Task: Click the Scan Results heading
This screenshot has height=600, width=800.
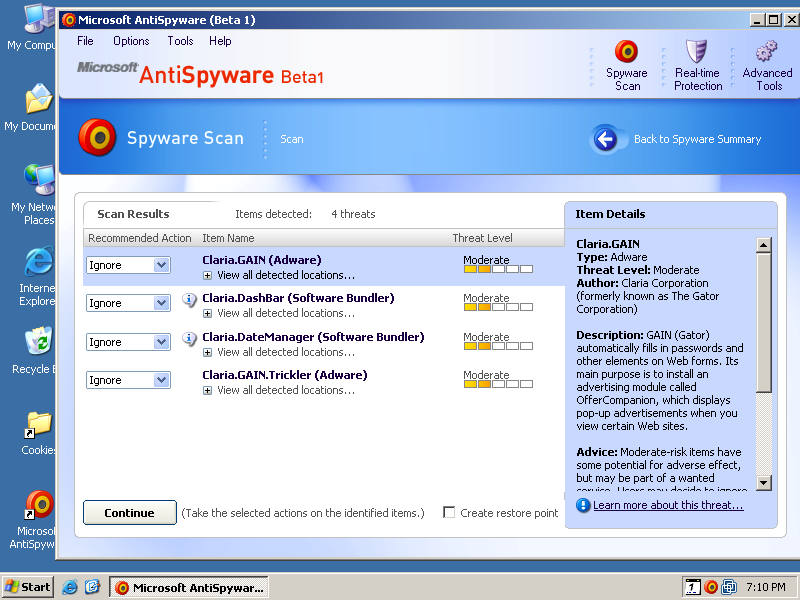Action: (x=133, y=214)
